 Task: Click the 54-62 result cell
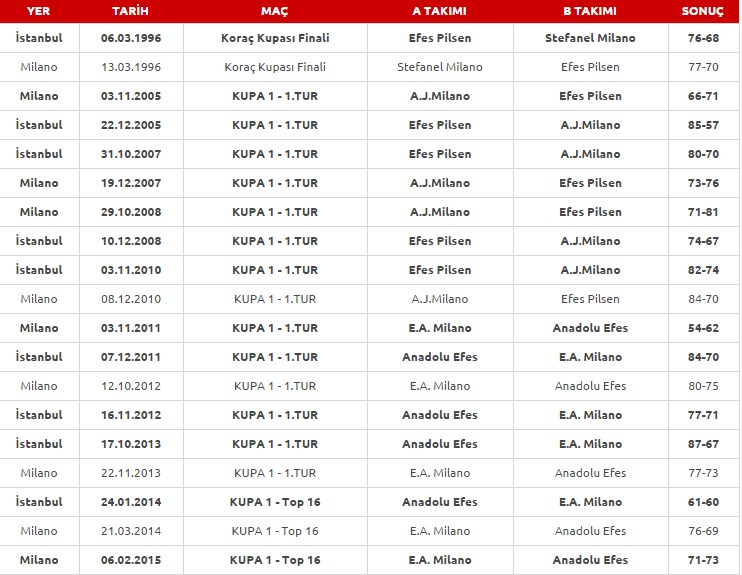(703, 328)
